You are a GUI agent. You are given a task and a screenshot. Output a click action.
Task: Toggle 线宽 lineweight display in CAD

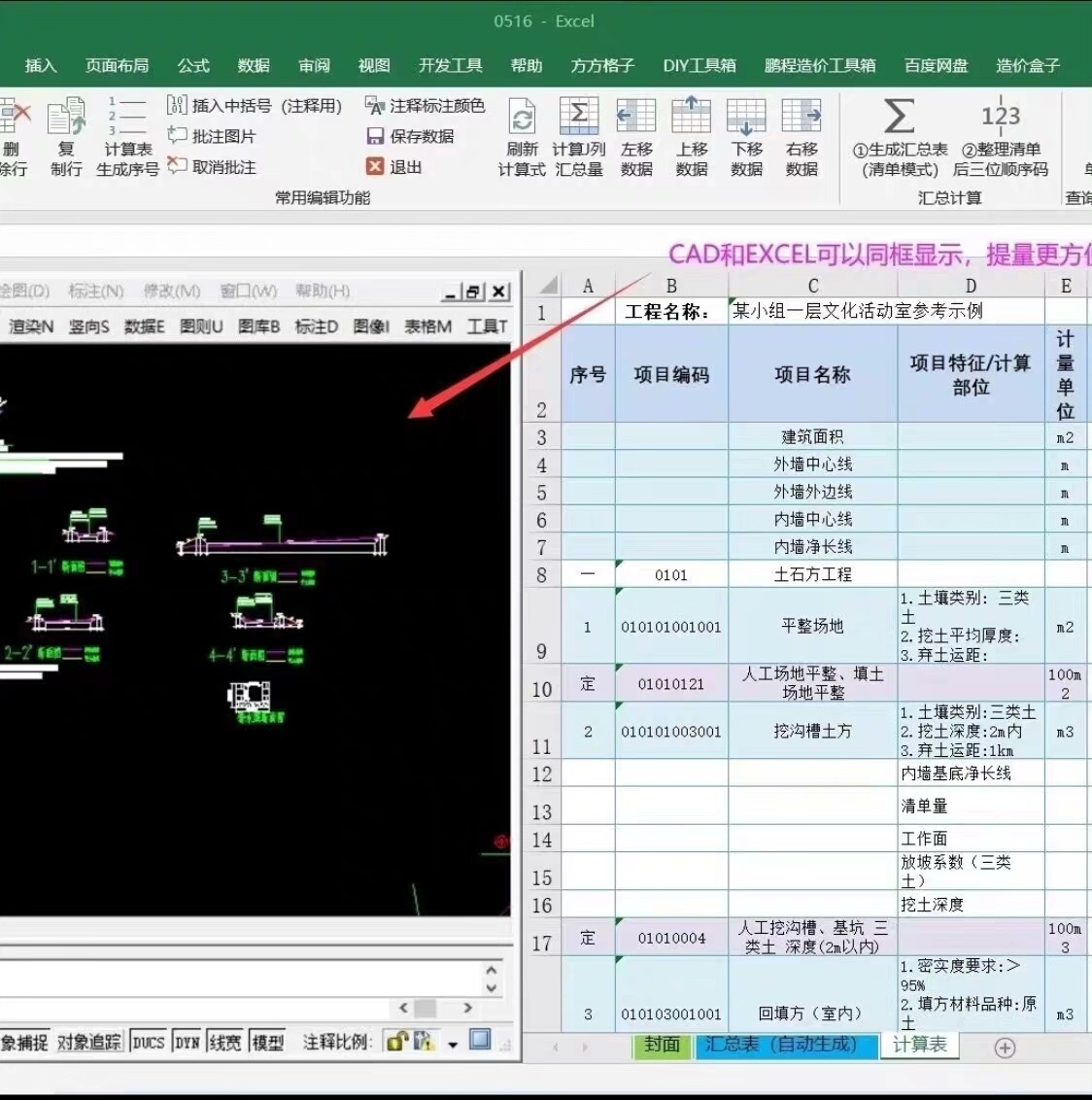pos(224,1042)
